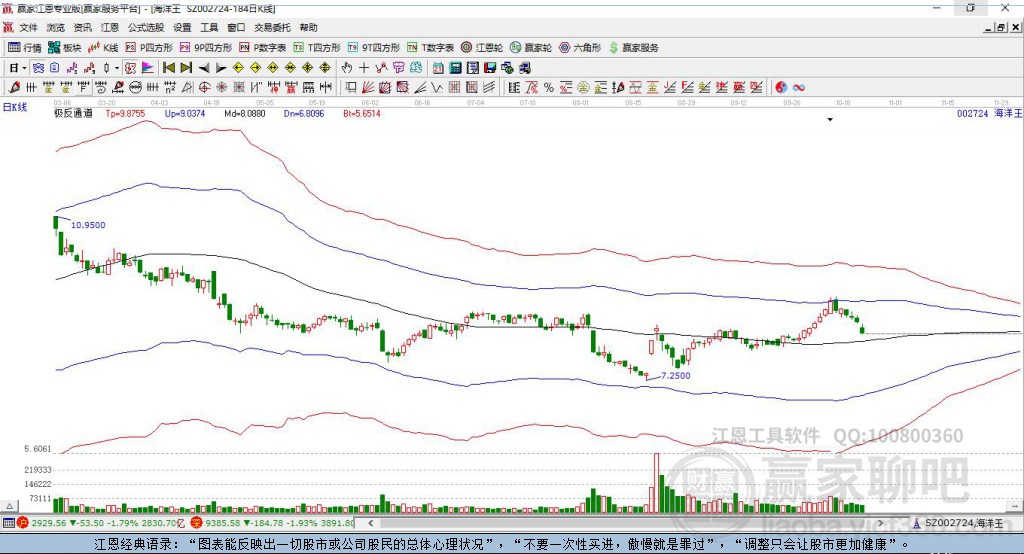The image size is (1024, 554).
Task: Open the P四方形 tool
Action: (149, 48)
